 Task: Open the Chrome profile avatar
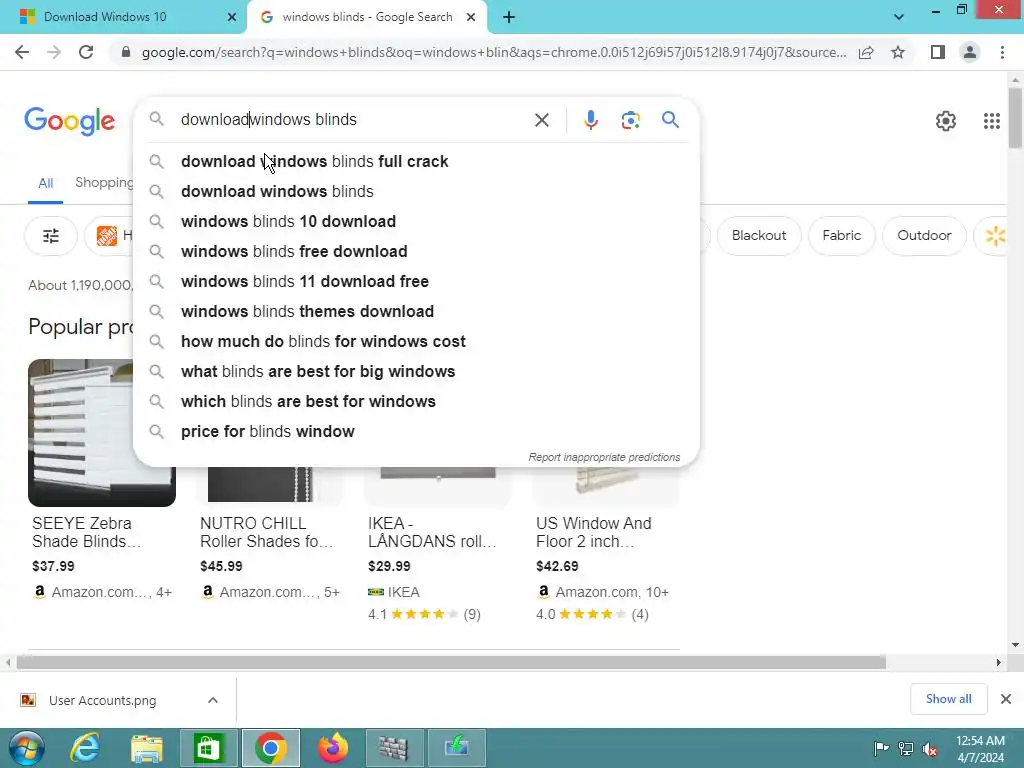970,52
